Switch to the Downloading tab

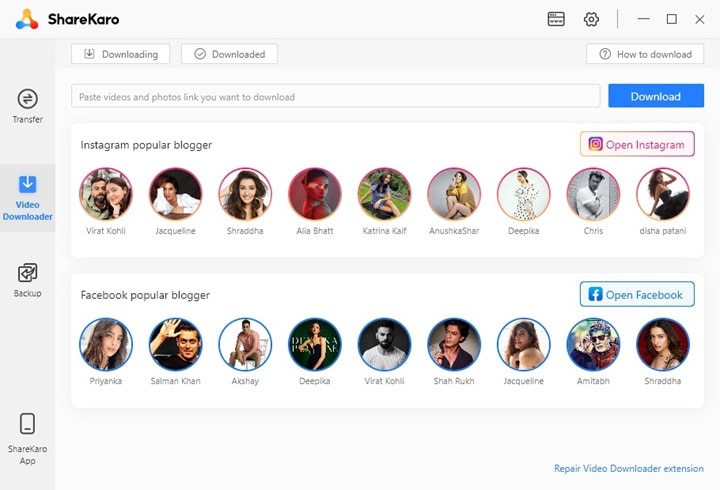[x=120, y=54]
